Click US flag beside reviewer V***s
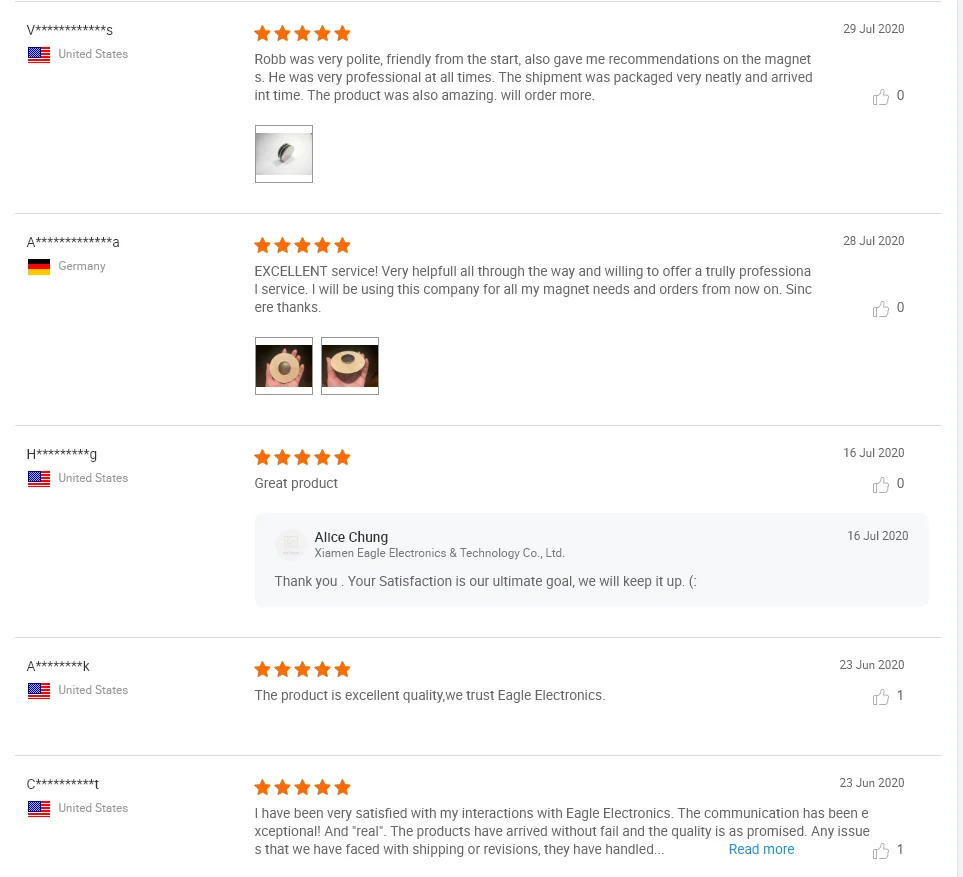The width and height of the screenshot is (963, 877). [x=39, y=55]
